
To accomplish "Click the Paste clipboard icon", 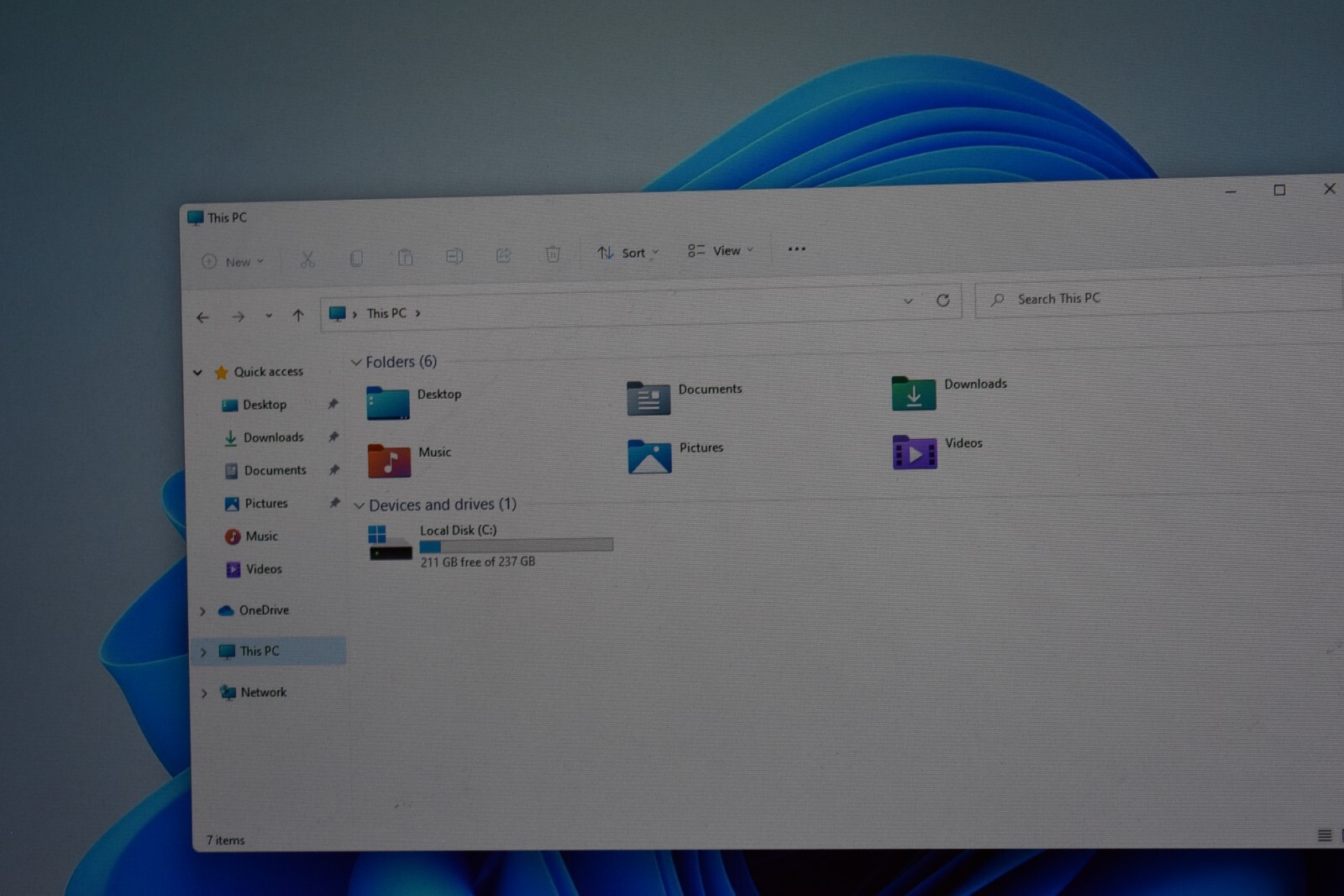I will click(405, 257).
